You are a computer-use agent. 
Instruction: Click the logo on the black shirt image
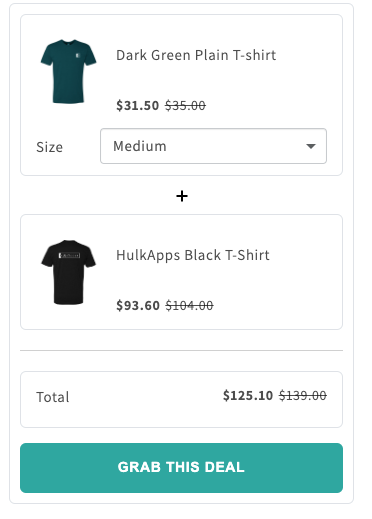69,255
